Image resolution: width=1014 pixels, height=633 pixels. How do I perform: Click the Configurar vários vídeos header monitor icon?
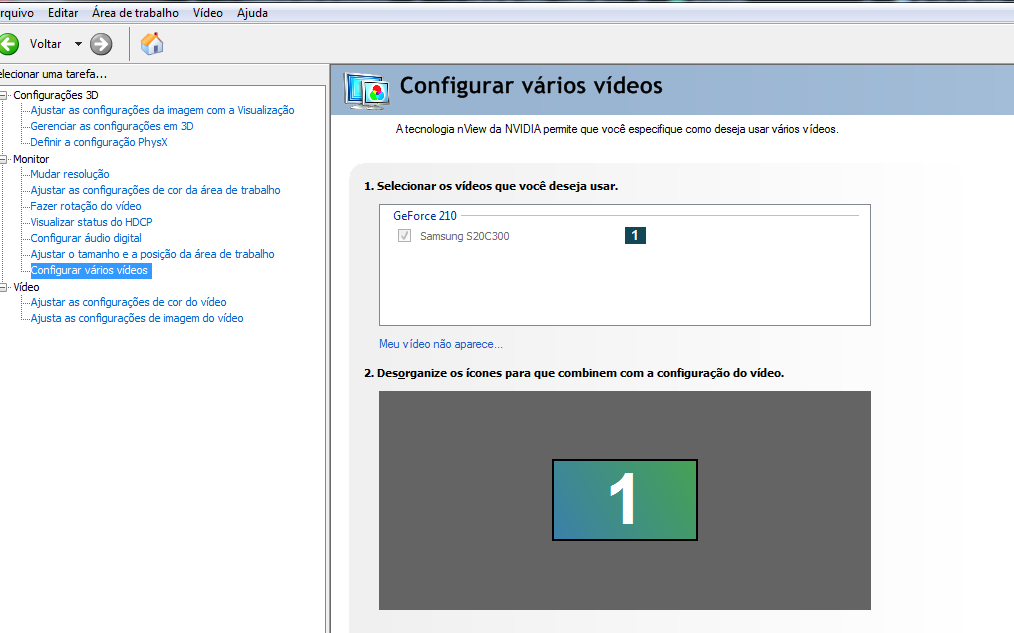(367, 91)
